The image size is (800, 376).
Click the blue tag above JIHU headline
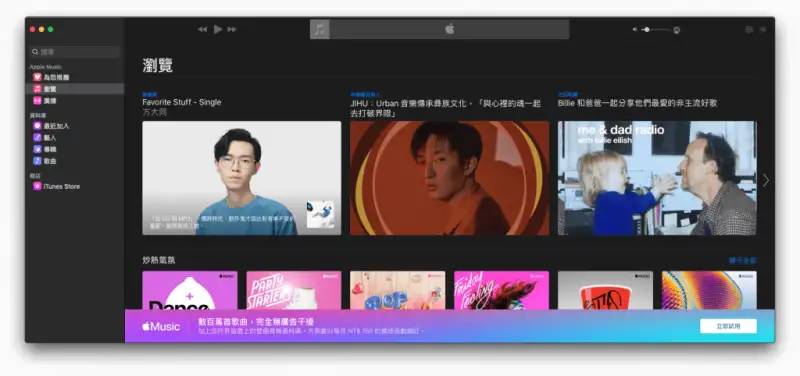pyautogui.click(x=365, y=94)
